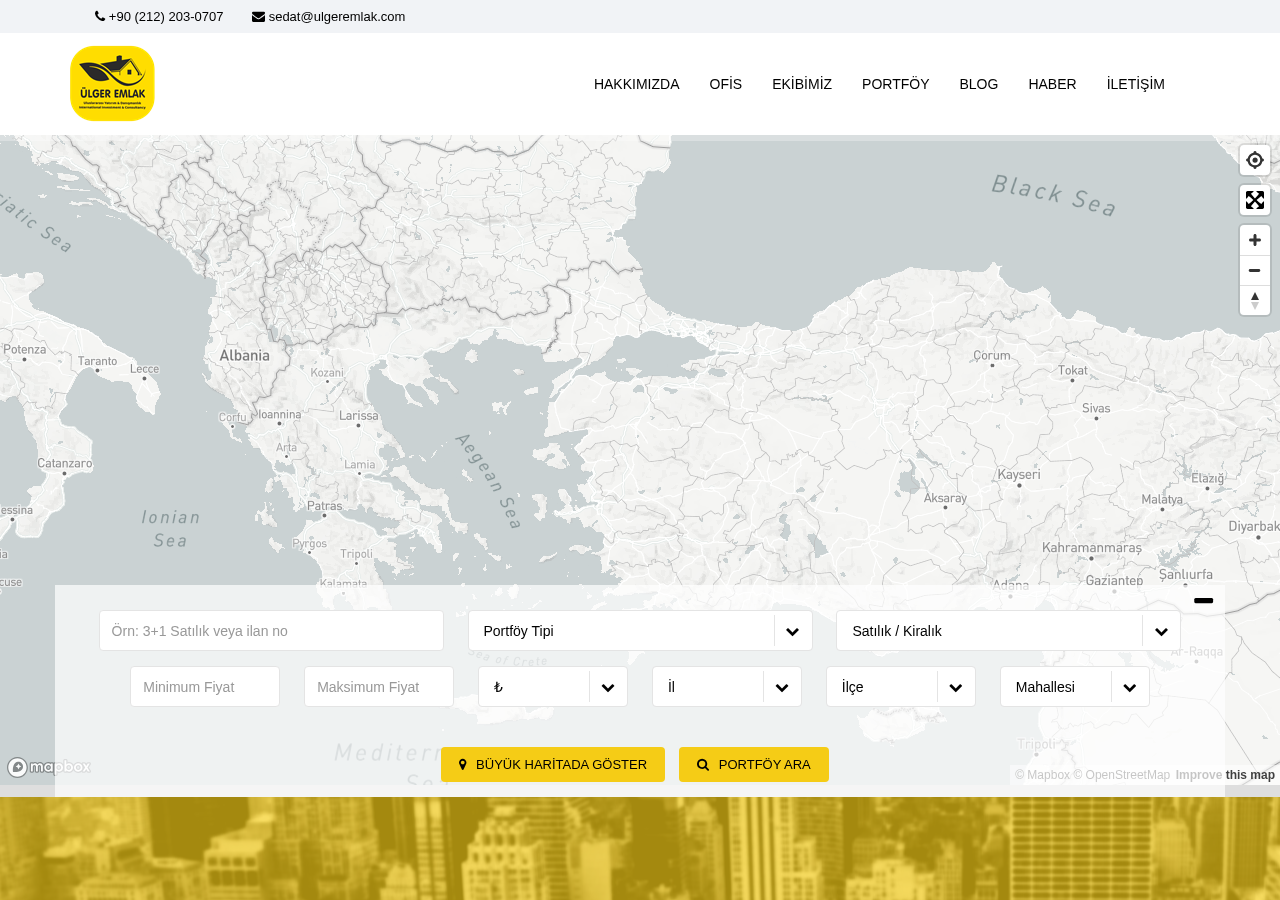Reset map bearing to north

tap(1255, 300)
